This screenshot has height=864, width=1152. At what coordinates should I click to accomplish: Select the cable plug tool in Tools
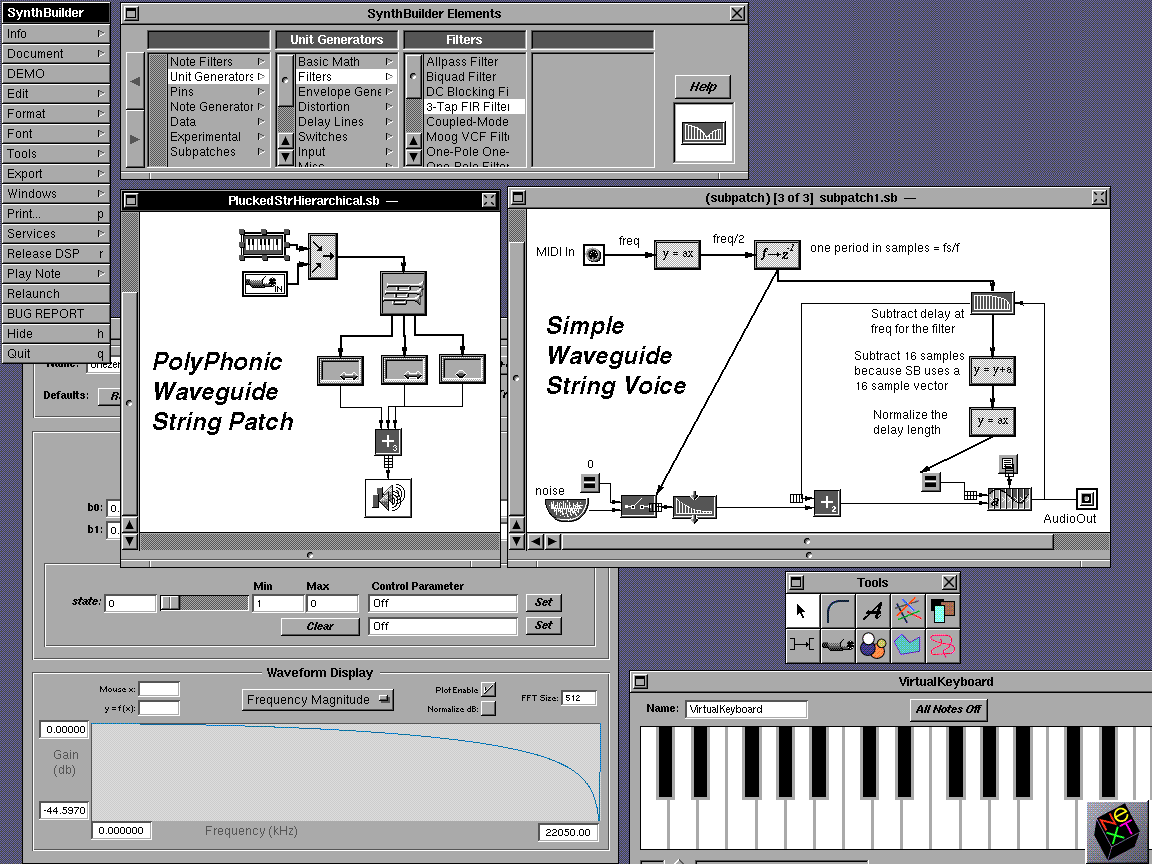click(838, 645)
